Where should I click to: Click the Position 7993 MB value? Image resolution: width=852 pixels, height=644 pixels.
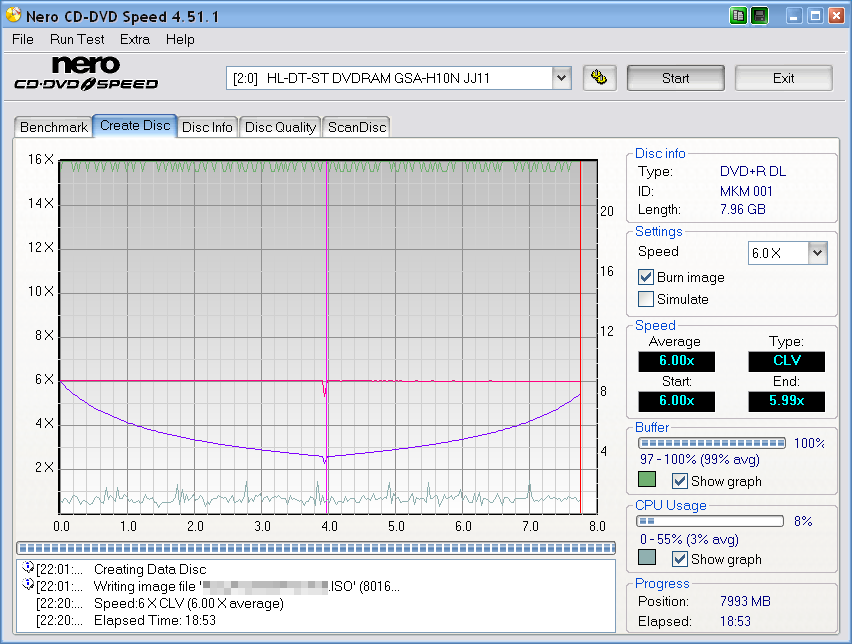[745, 601]
